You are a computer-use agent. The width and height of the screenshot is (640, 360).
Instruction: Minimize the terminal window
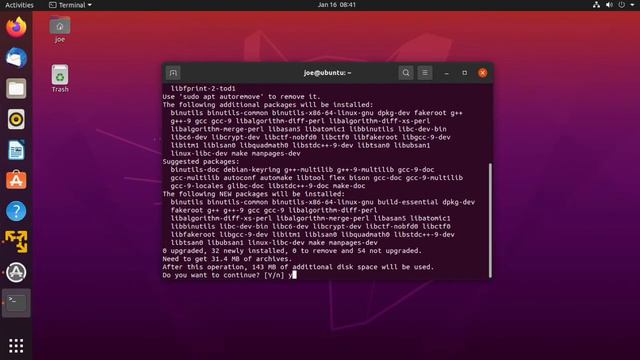(447, 73)
